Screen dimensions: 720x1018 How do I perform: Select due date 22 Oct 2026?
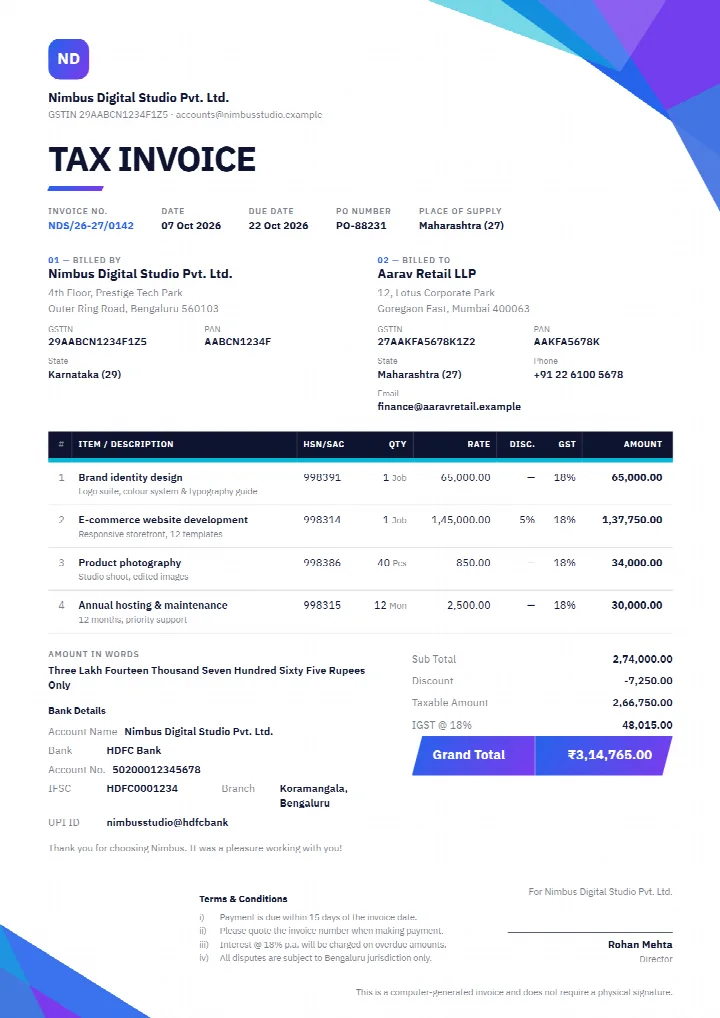point(278,226)
